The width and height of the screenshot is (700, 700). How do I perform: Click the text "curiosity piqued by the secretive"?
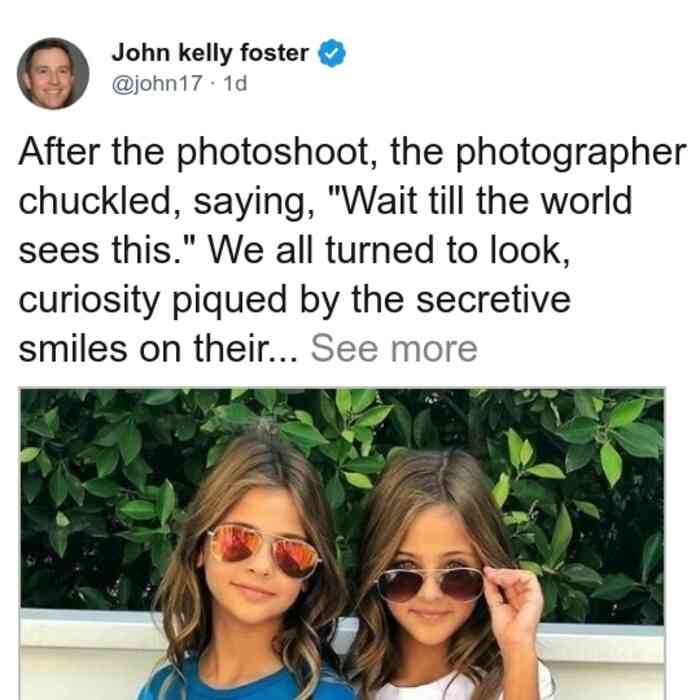(x=295, y=300)
